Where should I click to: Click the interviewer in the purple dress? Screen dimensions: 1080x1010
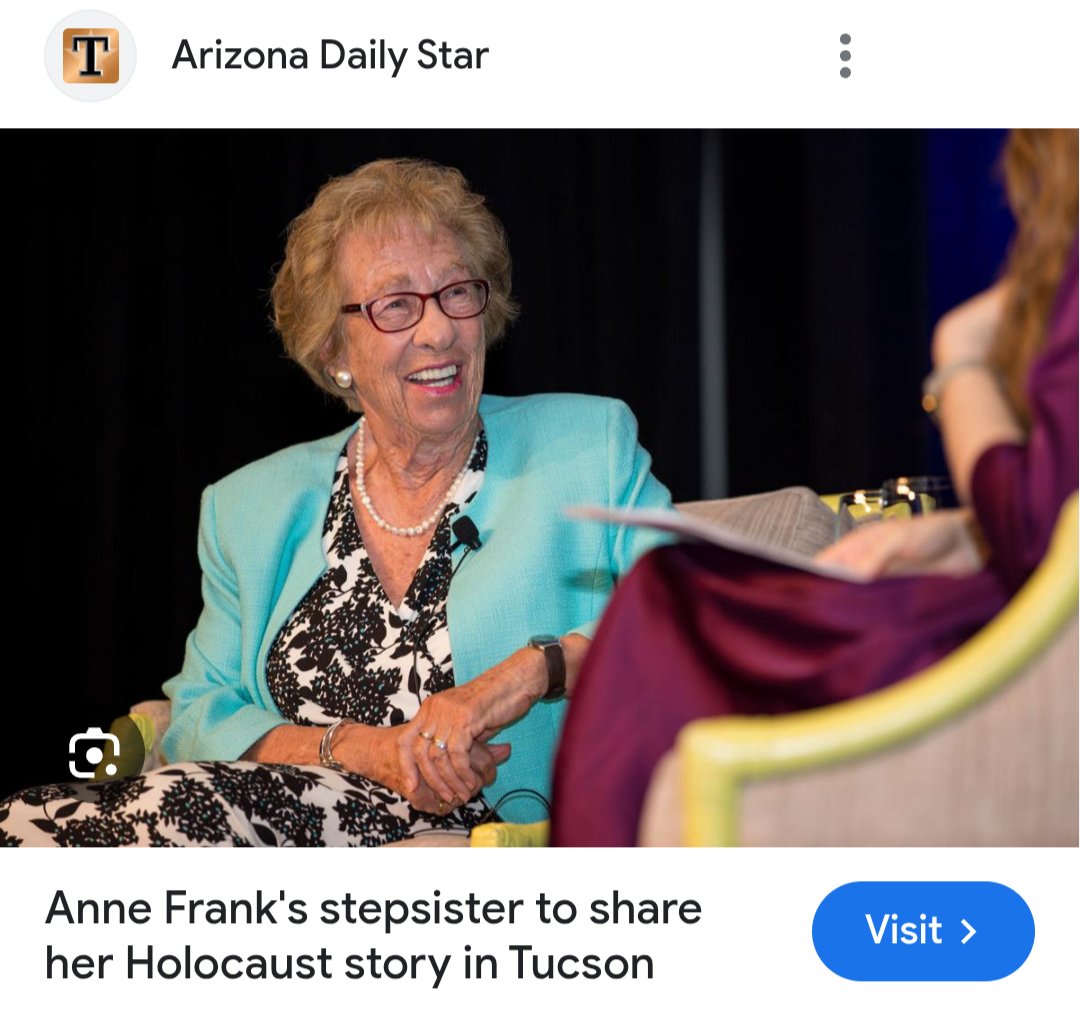tap(847, 551)
